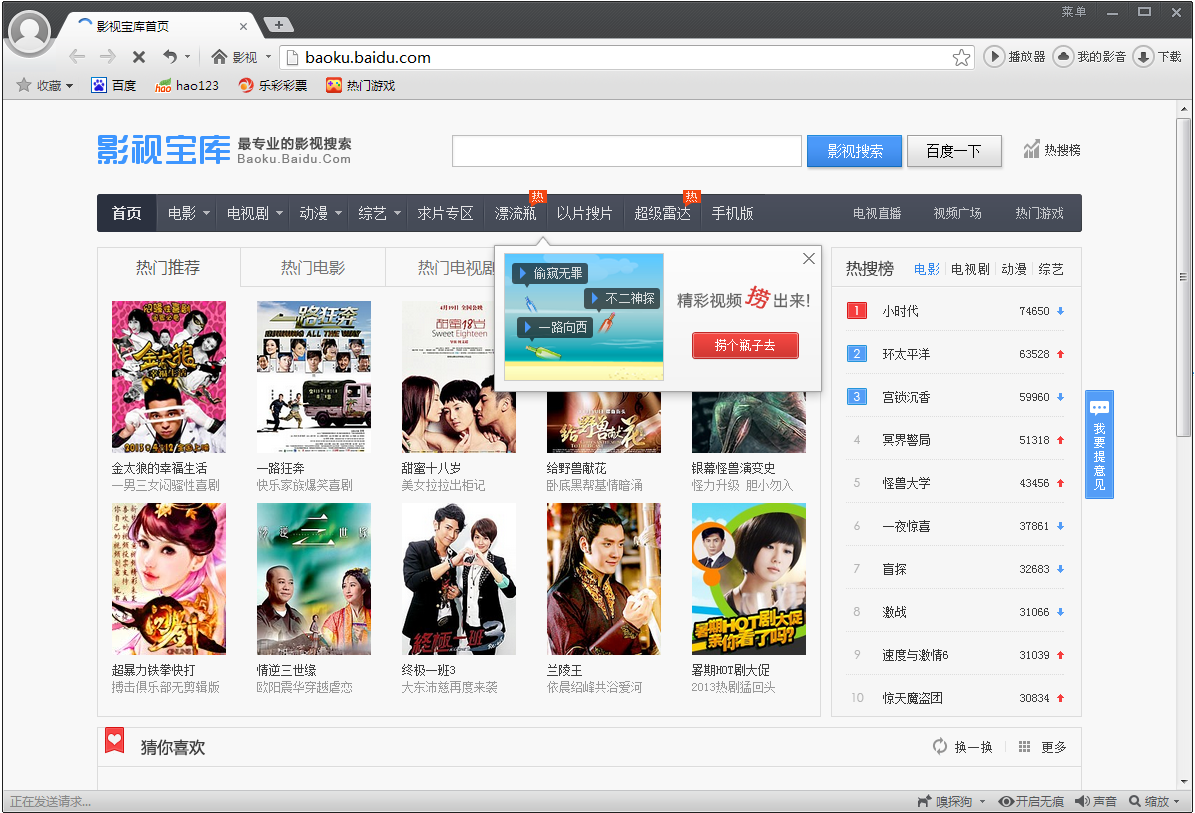Image resolution: width=1195 pixels, height=813 pixels.
Task: Click the bookmark star in address bar
Action: [961, 57]
